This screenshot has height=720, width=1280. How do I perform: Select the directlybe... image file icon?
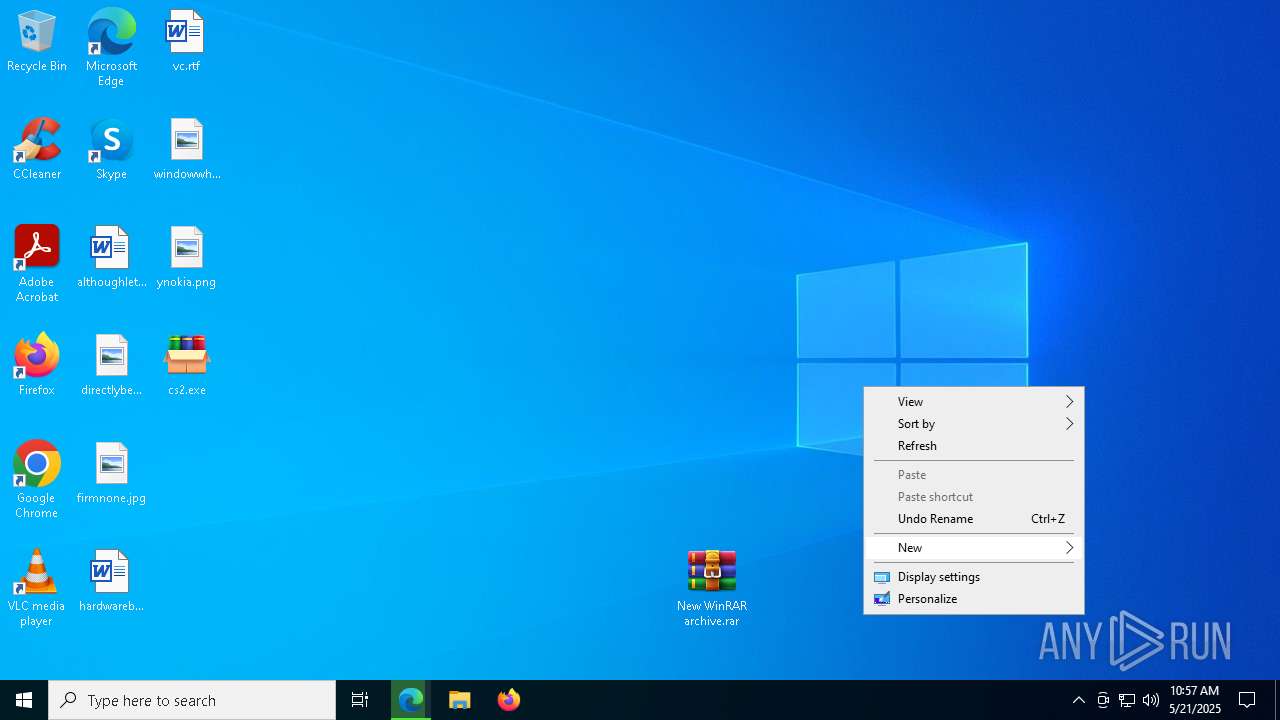[x=111, y=365]
